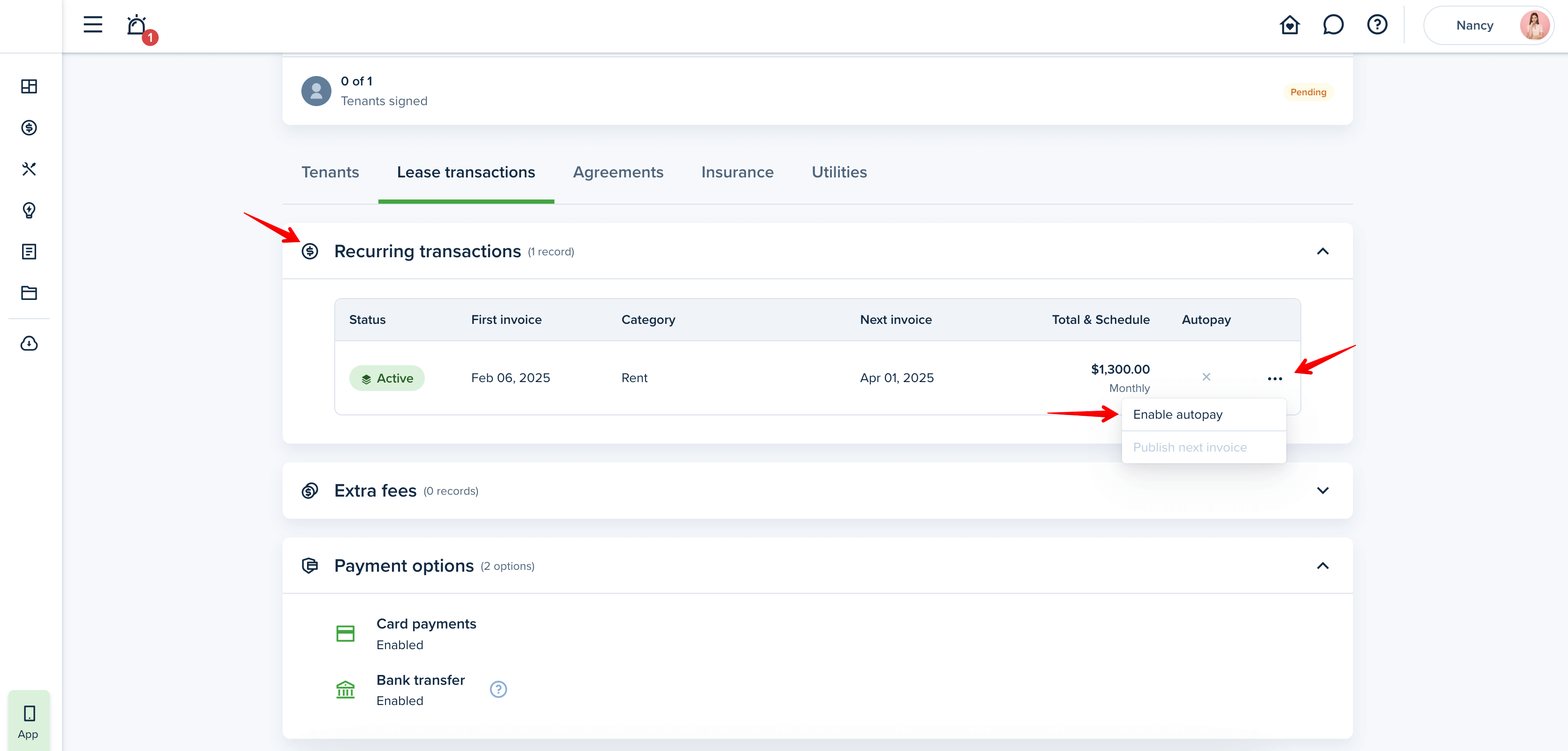This screenshot has height=751, width=1568.
Task: Select Publish next invoice menu item
Action: click(1203, 447)
